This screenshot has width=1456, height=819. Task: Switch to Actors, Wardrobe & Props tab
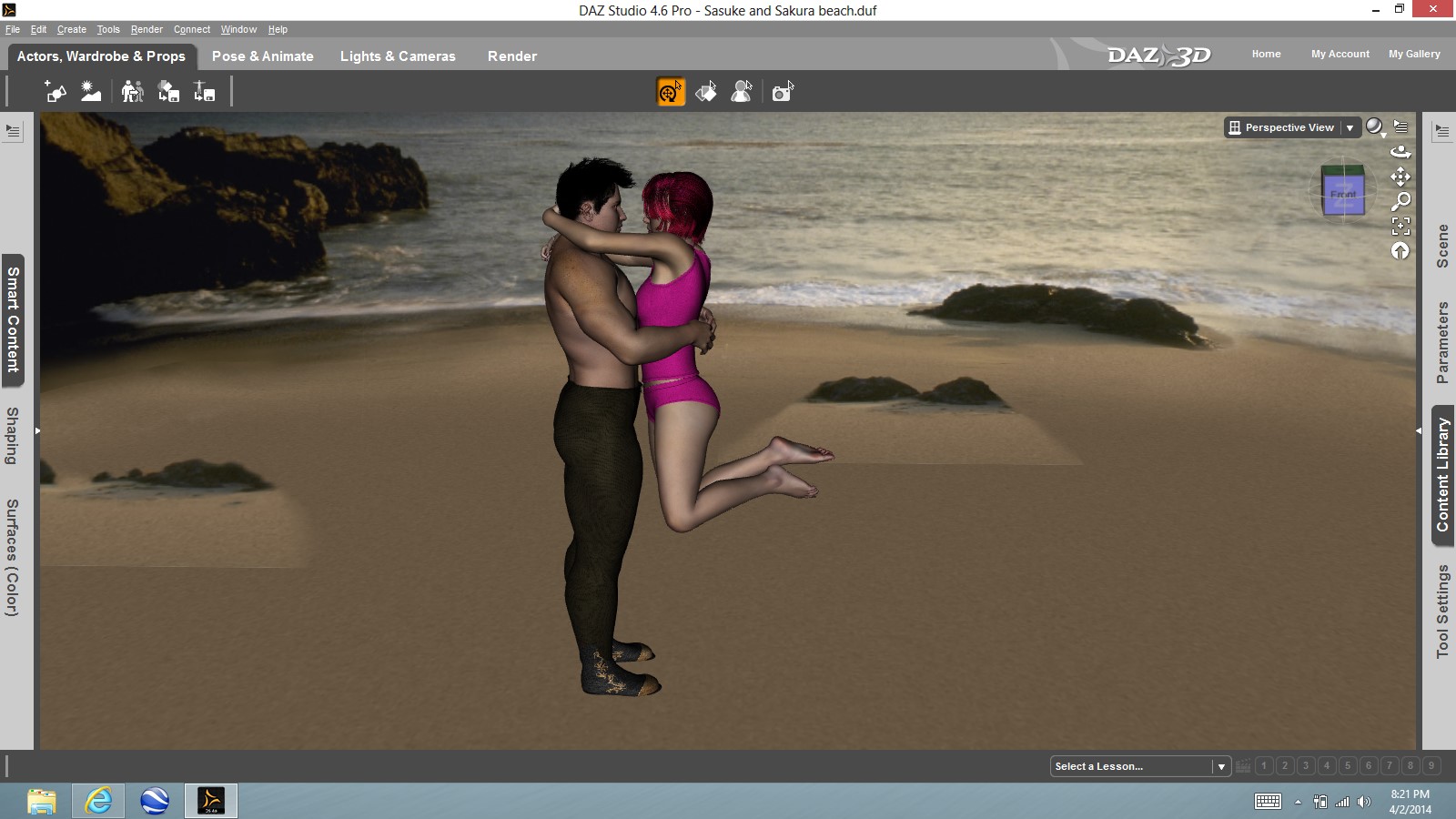(x=101, y=56)
